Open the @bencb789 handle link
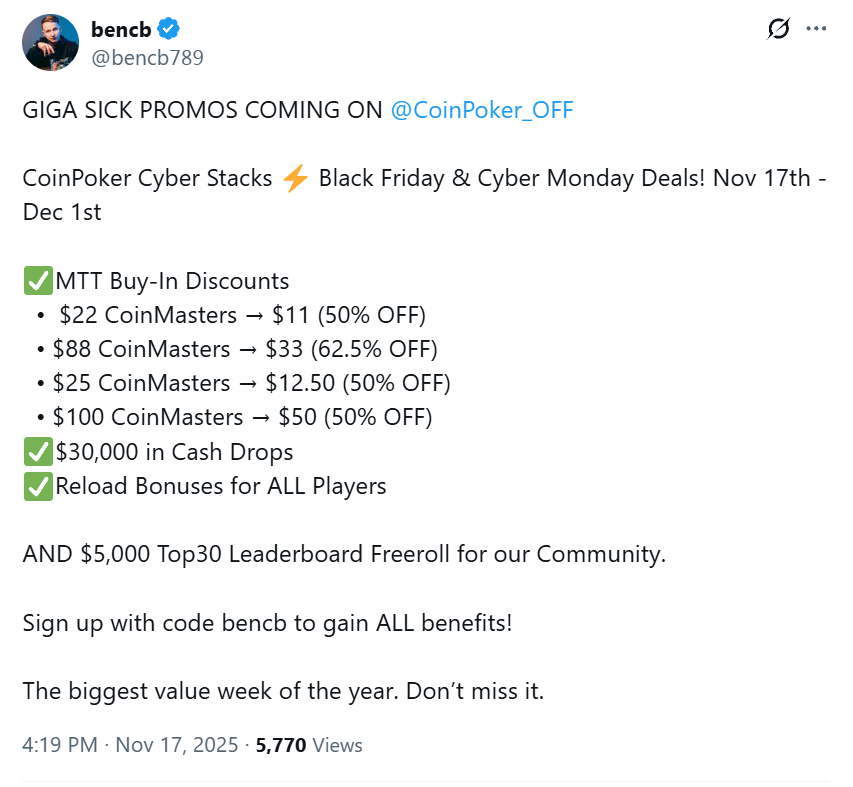The width and height of the screenshot is (853, 787). coord(147,57)
